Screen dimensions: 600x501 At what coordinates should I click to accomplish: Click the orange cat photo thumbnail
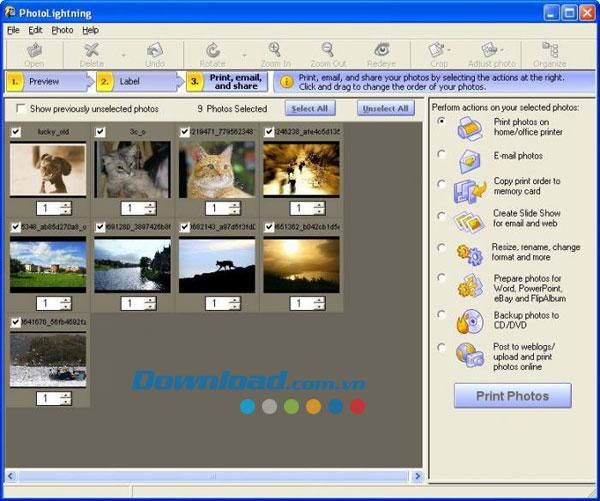216,169
